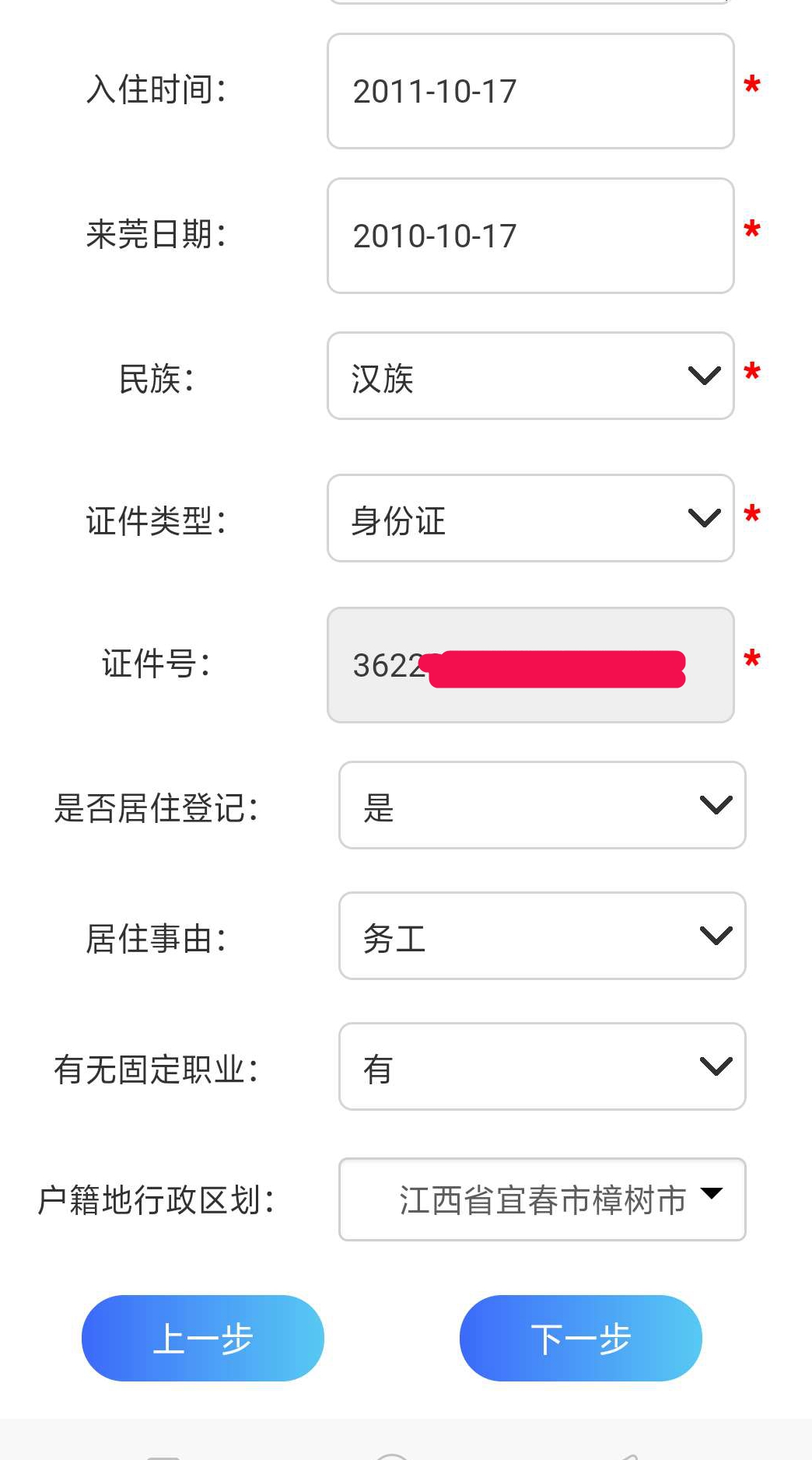Image resolution: width=812 pixels, height=1460 pixels.
Task: Open the 身份证 document type selector
Action: coord(513,519)
